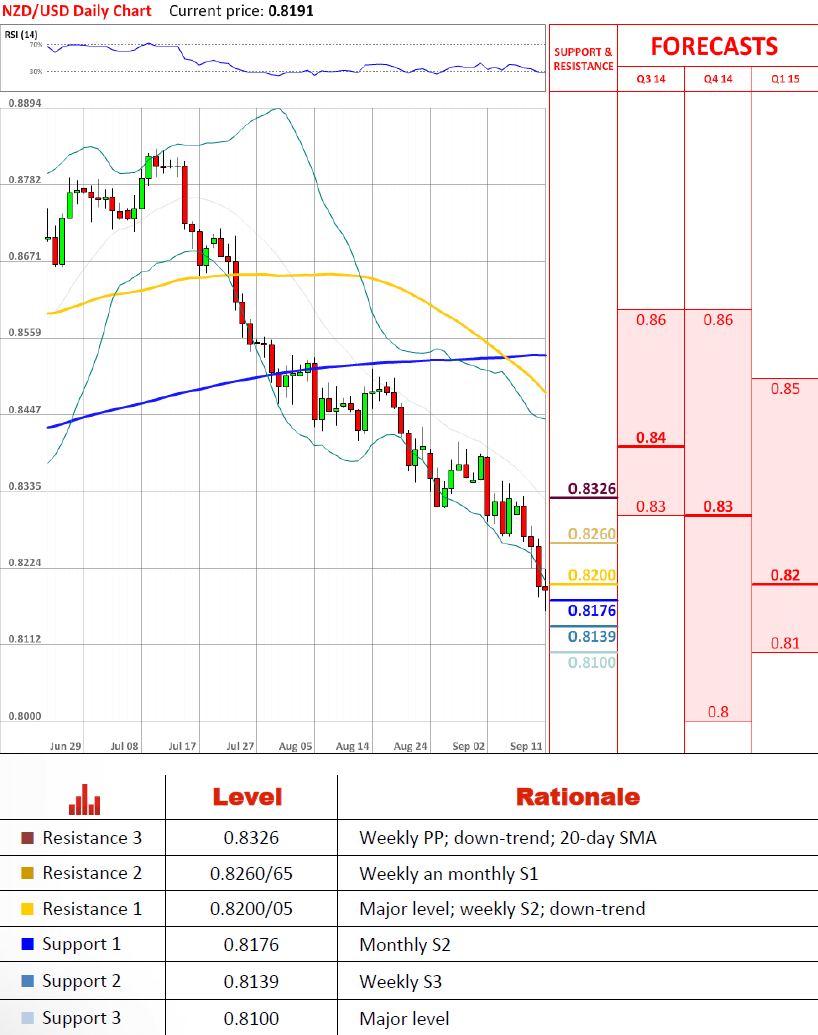This screenshot has width=818, height=1035.
Task: Click the 0.8260 level label beside chart
Action: pyautogui.click(x=592, y=533)
